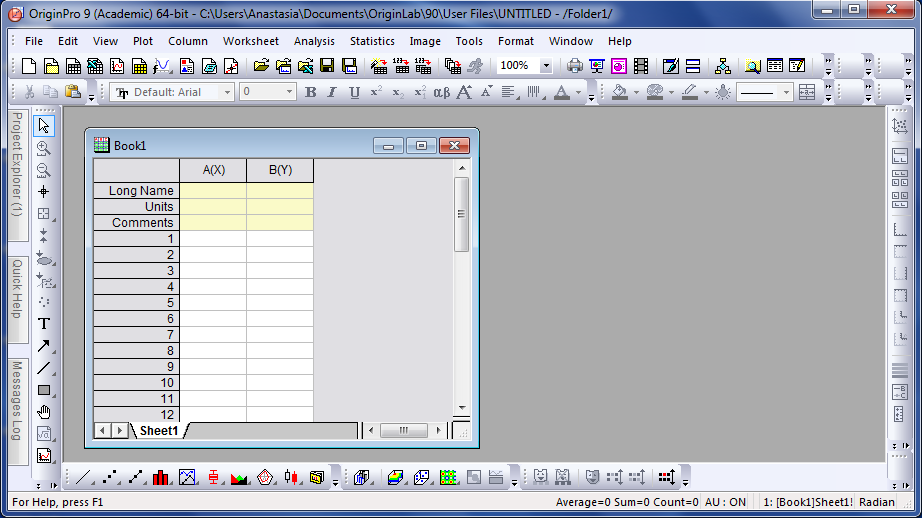This screenshot has height=518, width=922.
Task: Create a new notes window
Action: point(209,66)
